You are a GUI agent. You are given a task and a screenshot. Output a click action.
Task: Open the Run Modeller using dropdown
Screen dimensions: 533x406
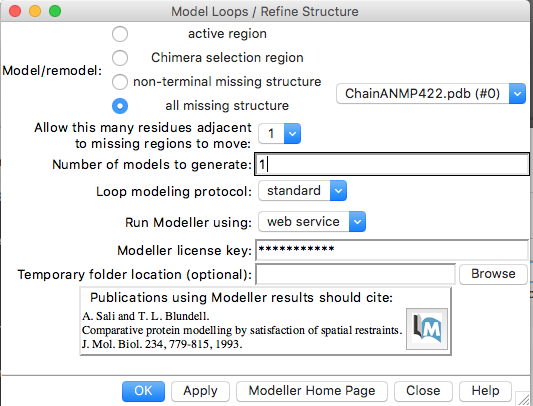click(x=312, y=222)
